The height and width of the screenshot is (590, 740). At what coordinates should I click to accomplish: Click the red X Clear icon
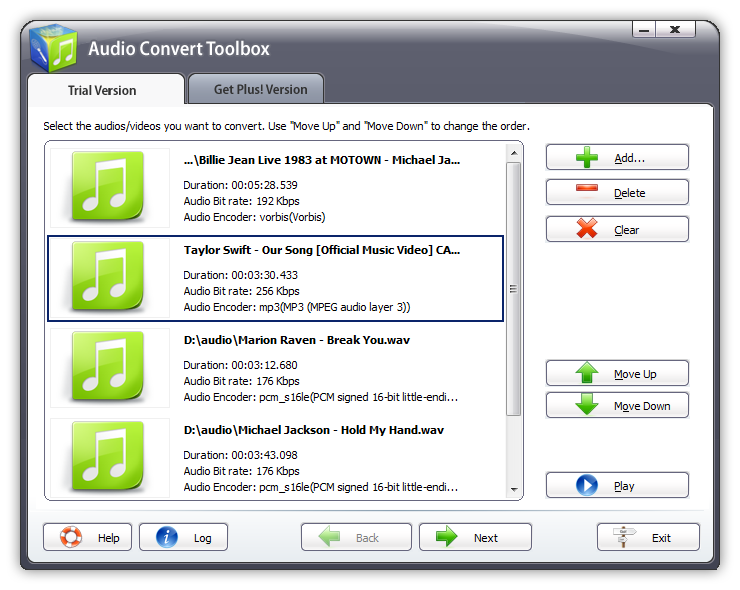point(587,228)
